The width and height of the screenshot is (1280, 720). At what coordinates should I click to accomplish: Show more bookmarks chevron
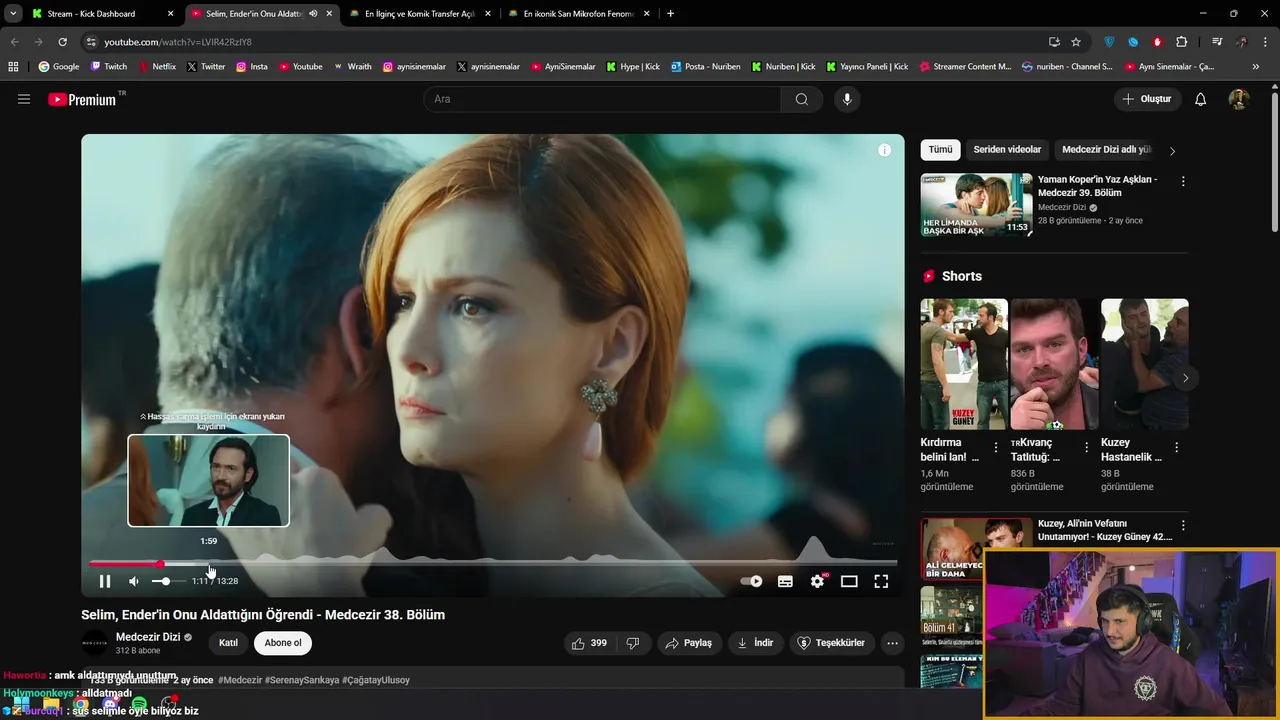pyautogui.click(x=1256, y=67)
